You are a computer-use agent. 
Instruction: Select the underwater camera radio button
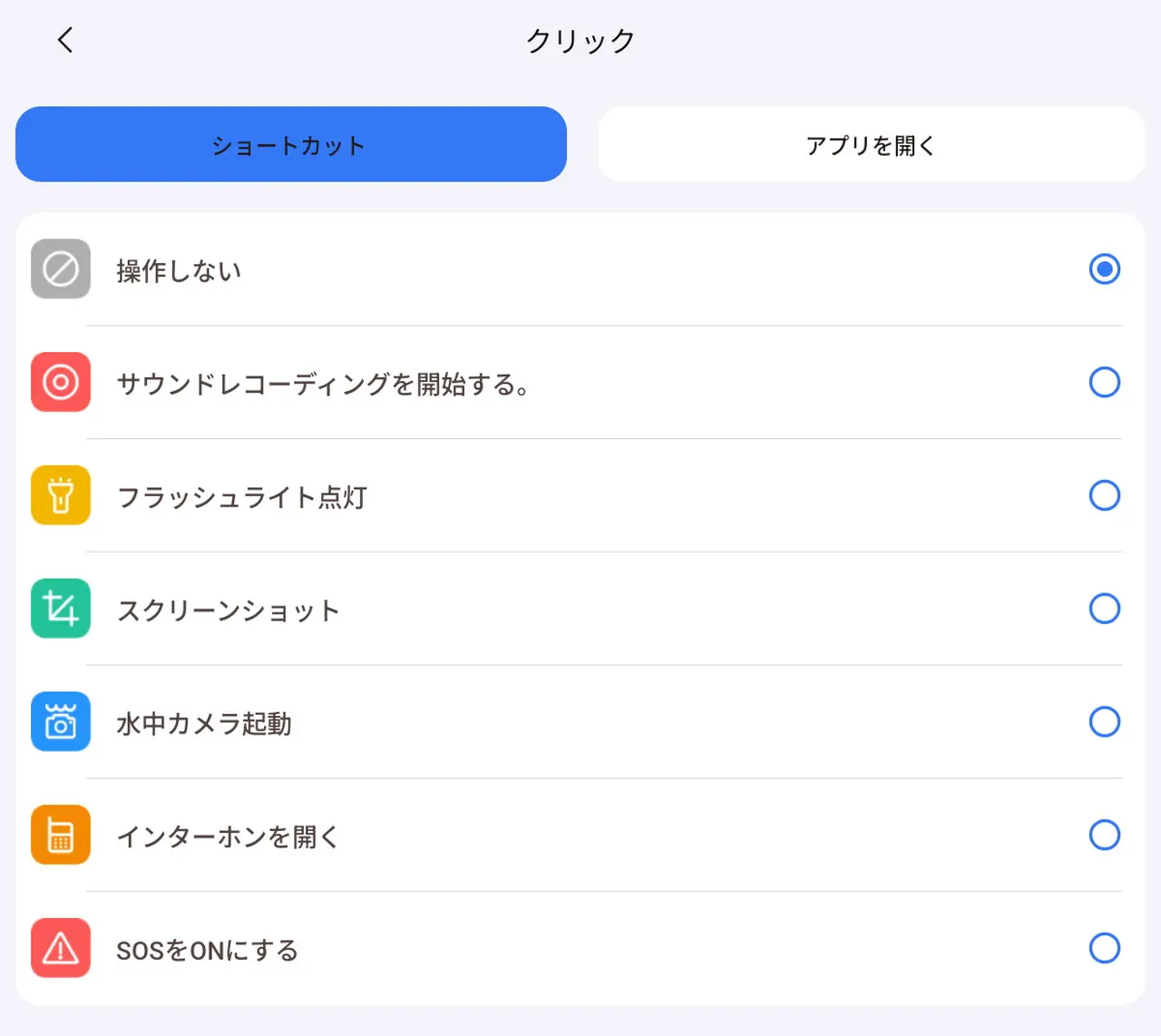point(1105,722)
